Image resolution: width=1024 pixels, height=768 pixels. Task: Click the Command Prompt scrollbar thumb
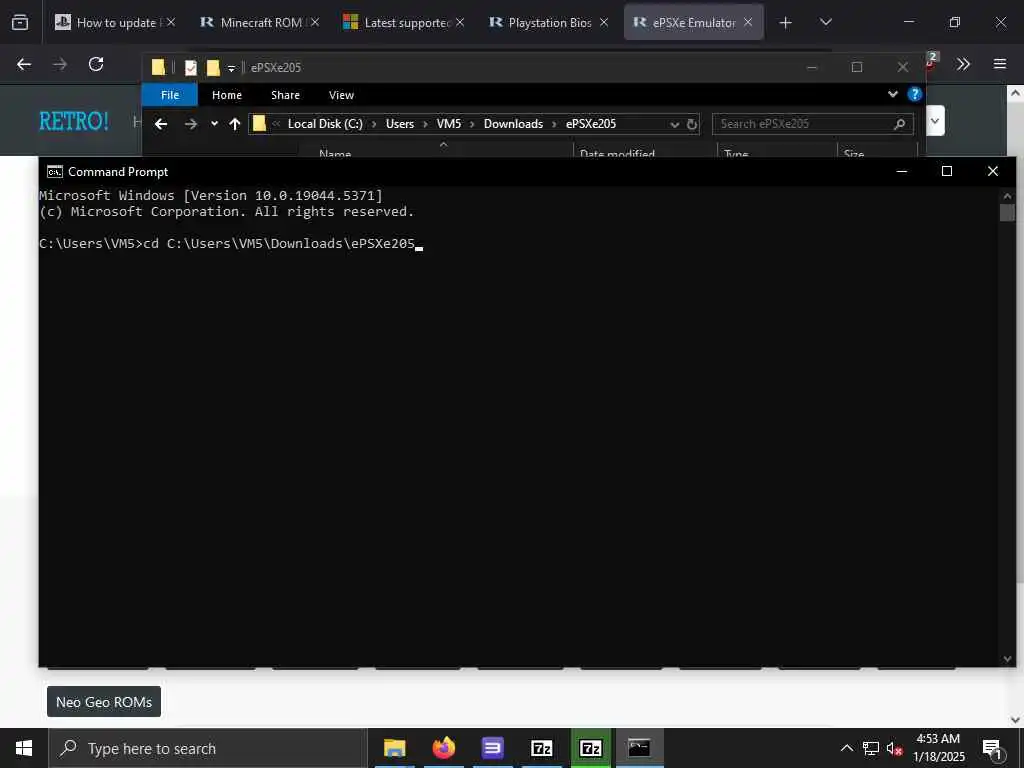[1007, 212]
